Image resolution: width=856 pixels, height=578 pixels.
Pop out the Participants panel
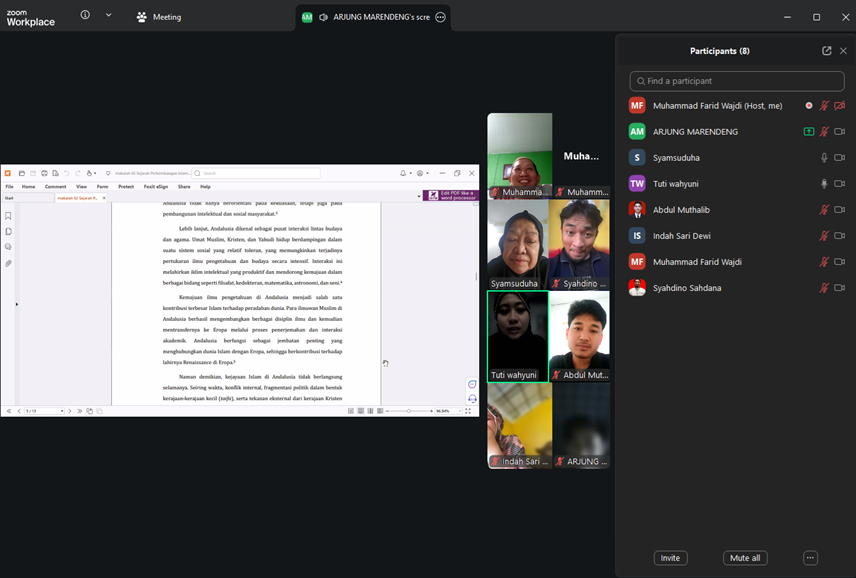coord(827,51)
